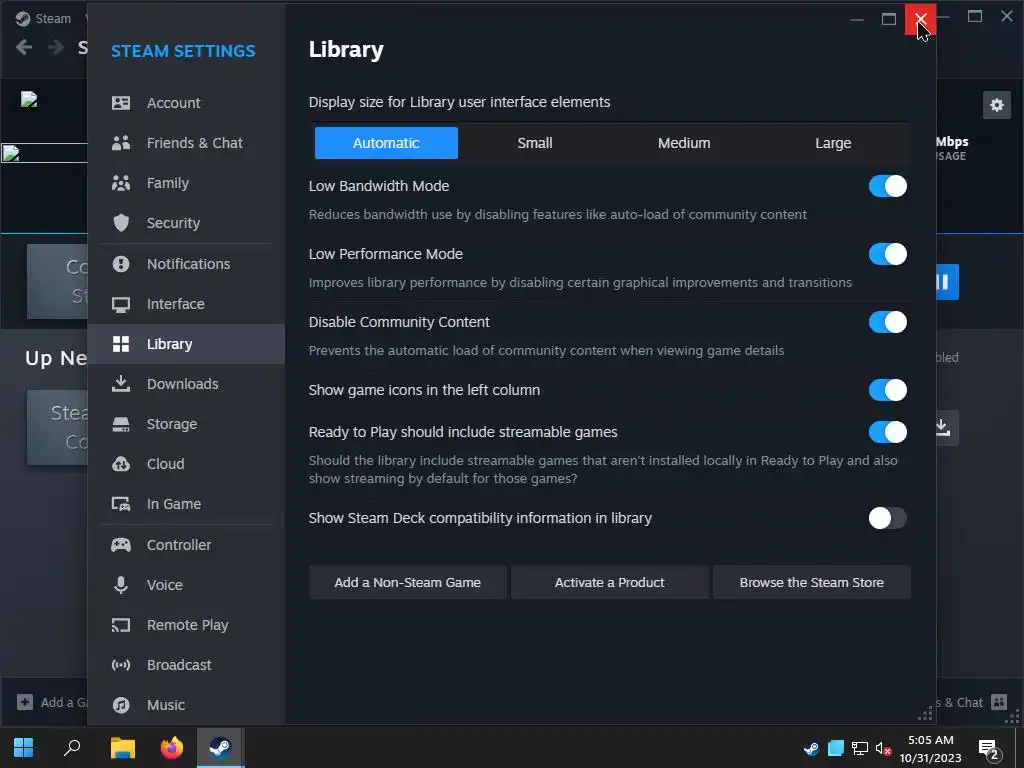
Task: Choose Medium display size
Action: (x=684, y=143)
